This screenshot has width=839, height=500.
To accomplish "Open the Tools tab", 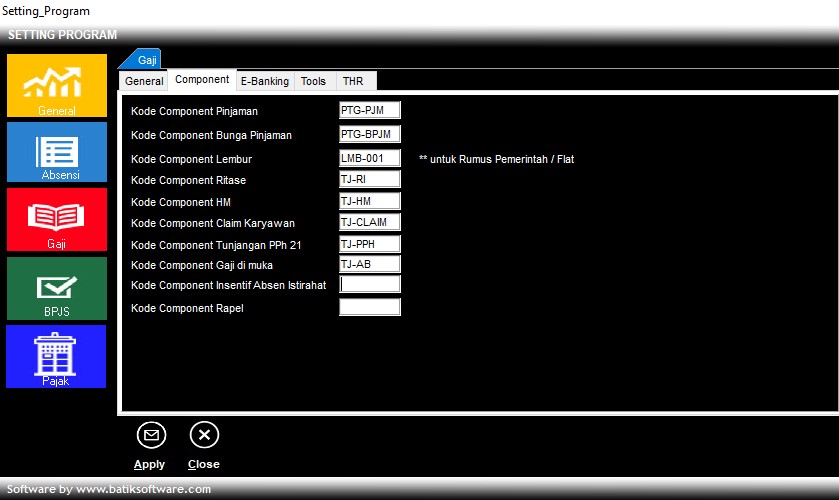I will point(313,81).
